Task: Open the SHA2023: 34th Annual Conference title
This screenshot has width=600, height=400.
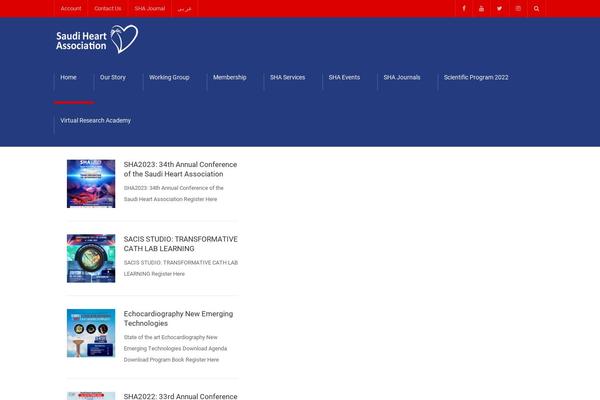Action: tap(180, 169)
